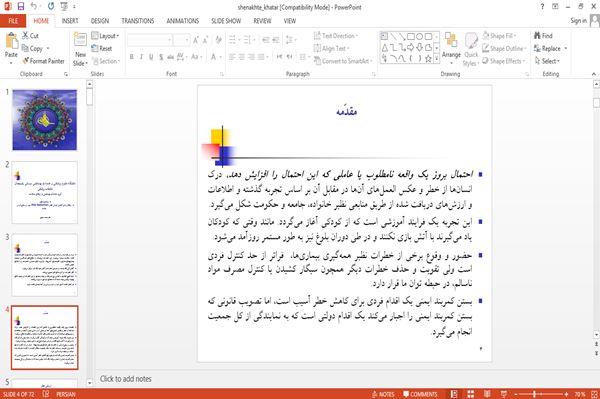Open the FILE tab
This screenshot has height=399, width=600.
click(13, 21)
